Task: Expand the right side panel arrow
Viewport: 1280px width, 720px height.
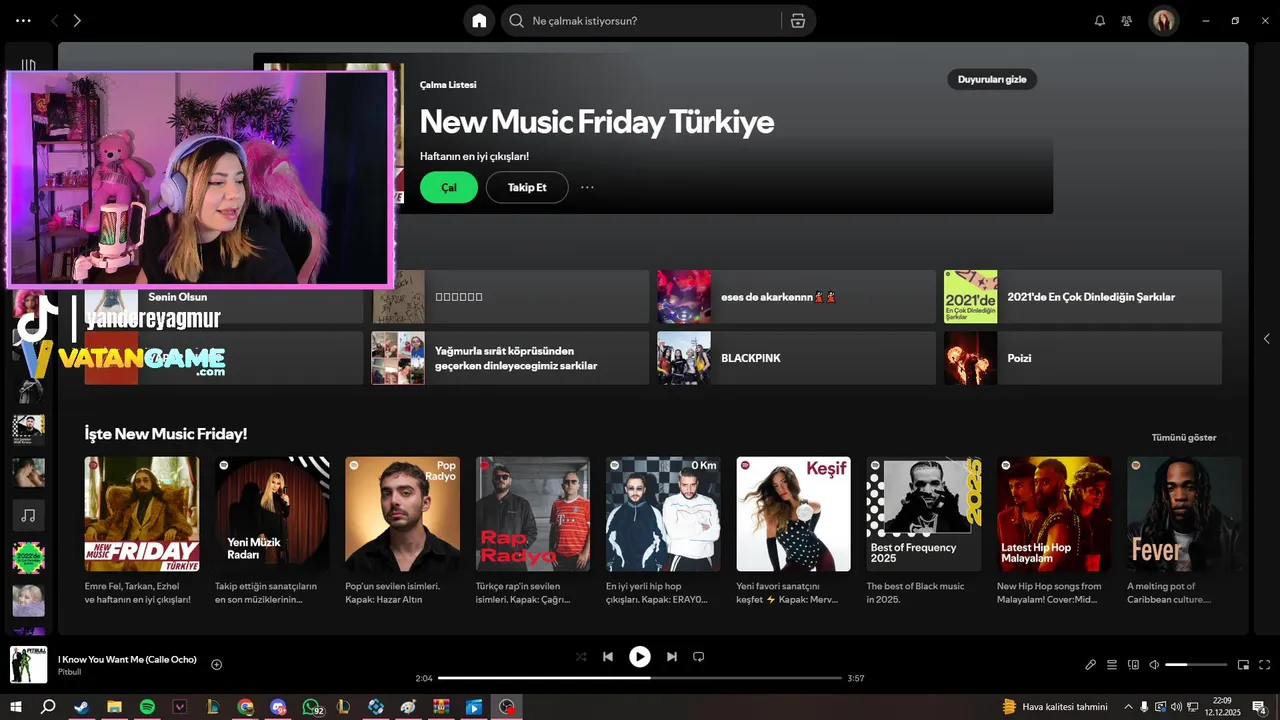Action: (1266, 339)
